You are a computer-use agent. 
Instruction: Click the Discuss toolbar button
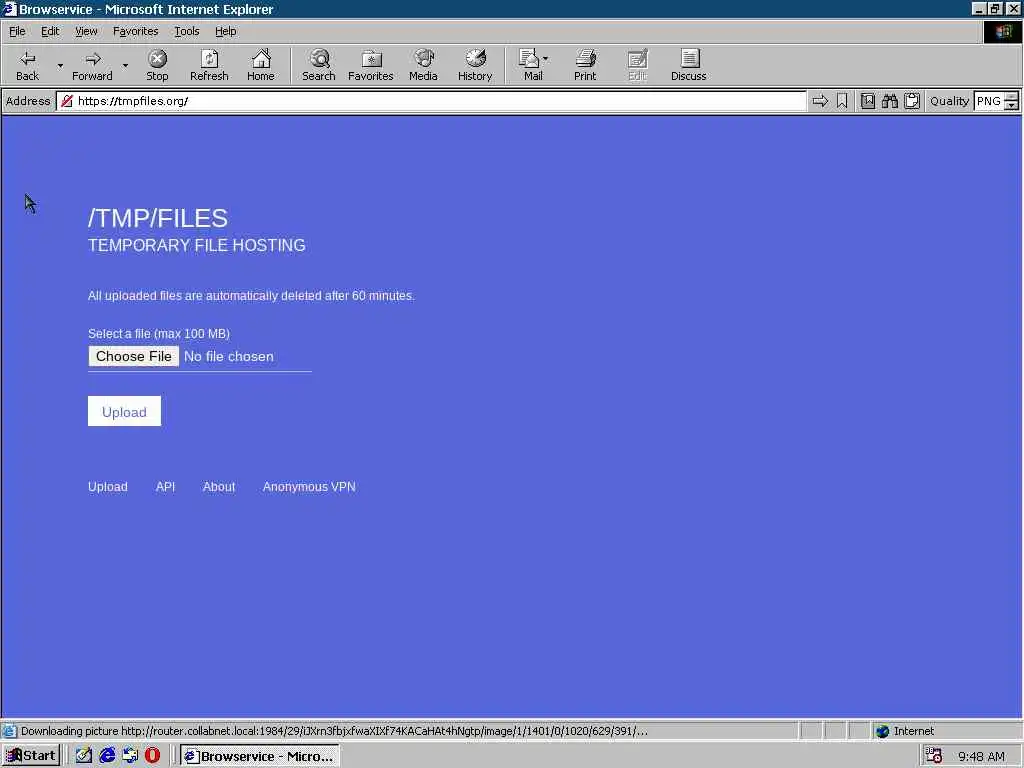[x=688, y=65]
